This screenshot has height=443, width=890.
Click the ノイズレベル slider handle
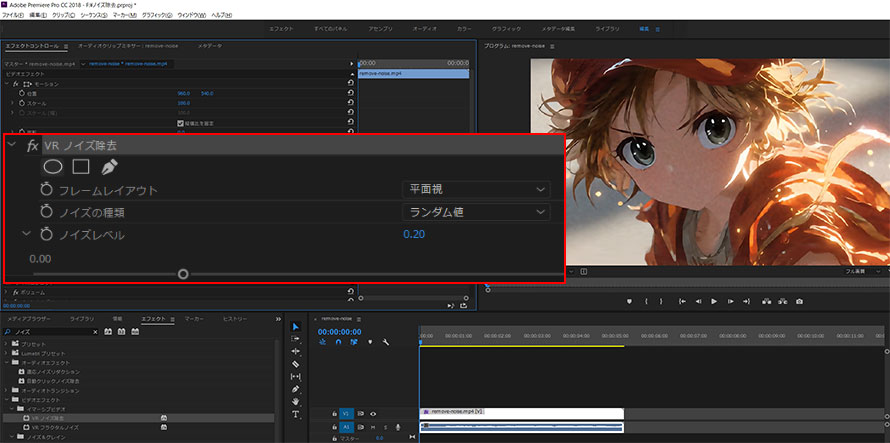(x=183, y=273)
